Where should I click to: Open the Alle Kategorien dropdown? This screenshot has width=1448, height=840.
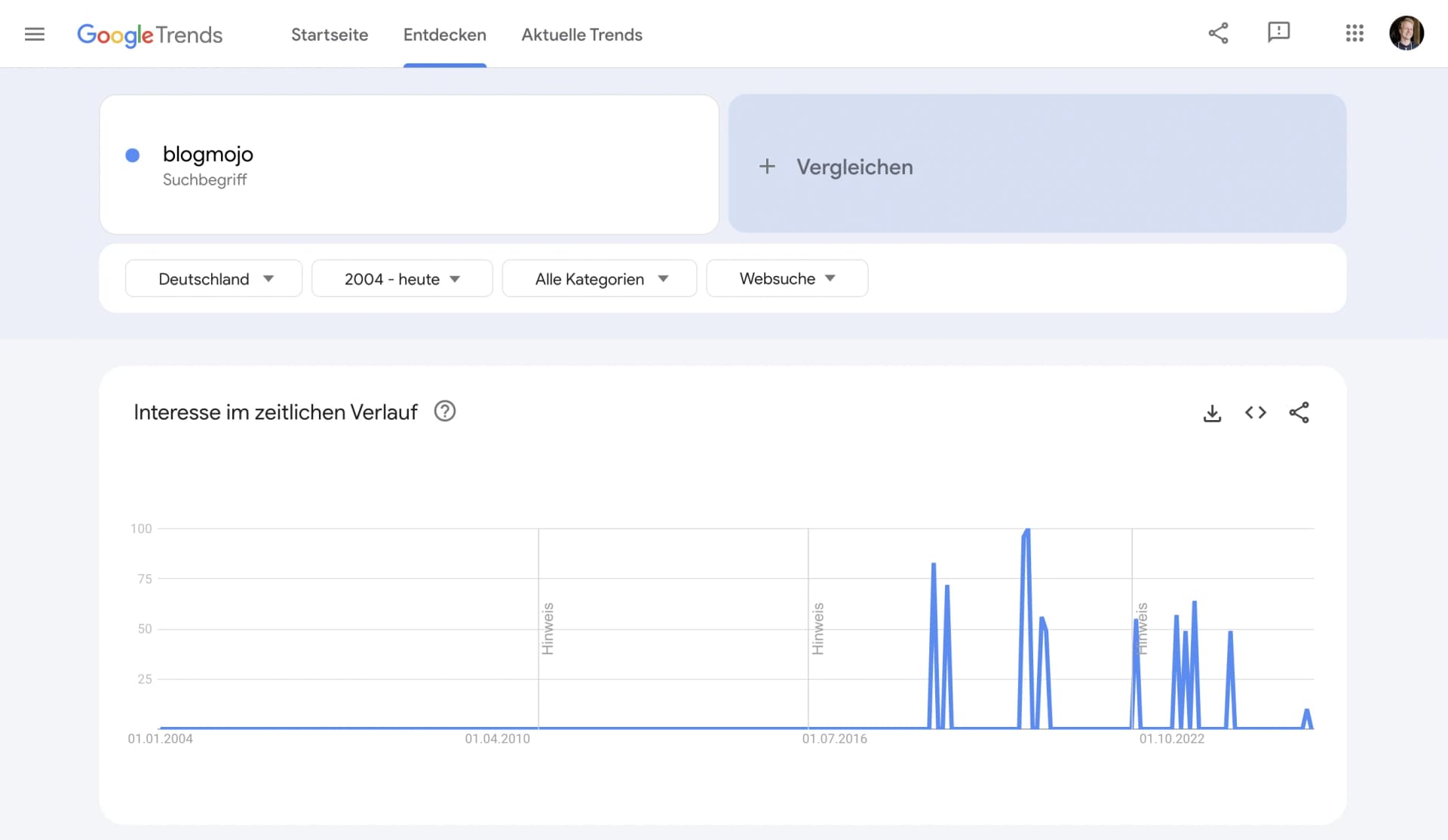coord(599,278)
